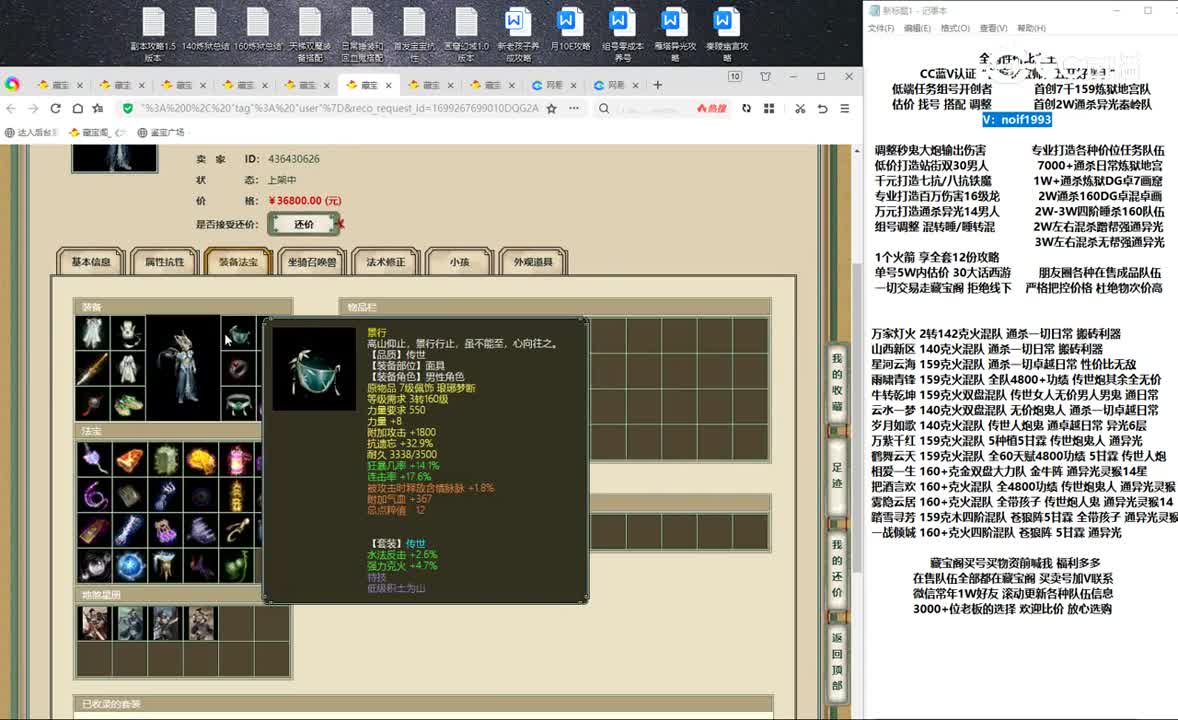Viewport: 1178px width, 720px height.
Task: Go to the browser home page
Action: tap(77, 108)
